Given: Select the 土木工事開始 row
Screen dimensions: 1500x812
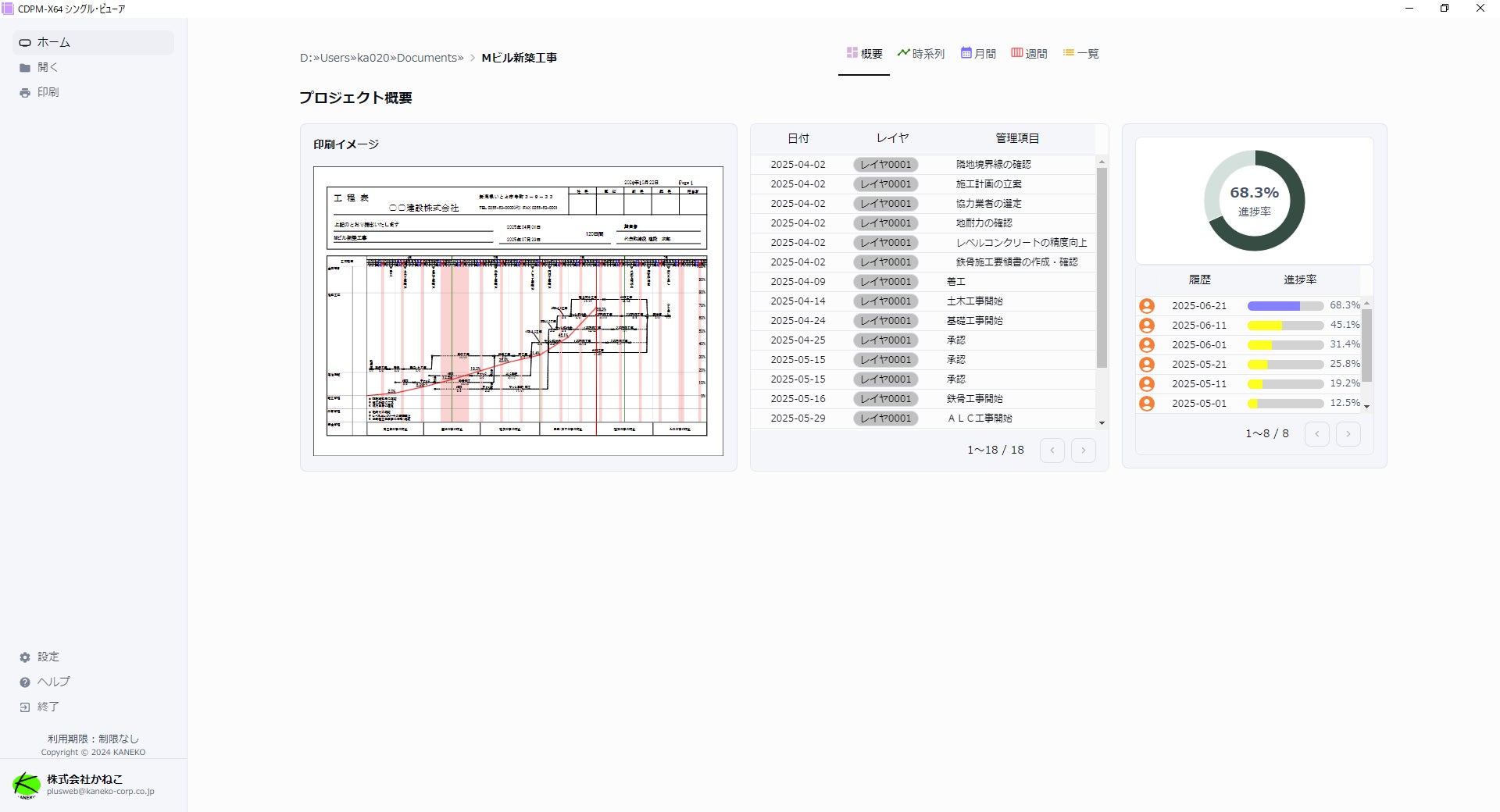Looking at the screenshot, I should pyautogui.click(x=923, y=301).
